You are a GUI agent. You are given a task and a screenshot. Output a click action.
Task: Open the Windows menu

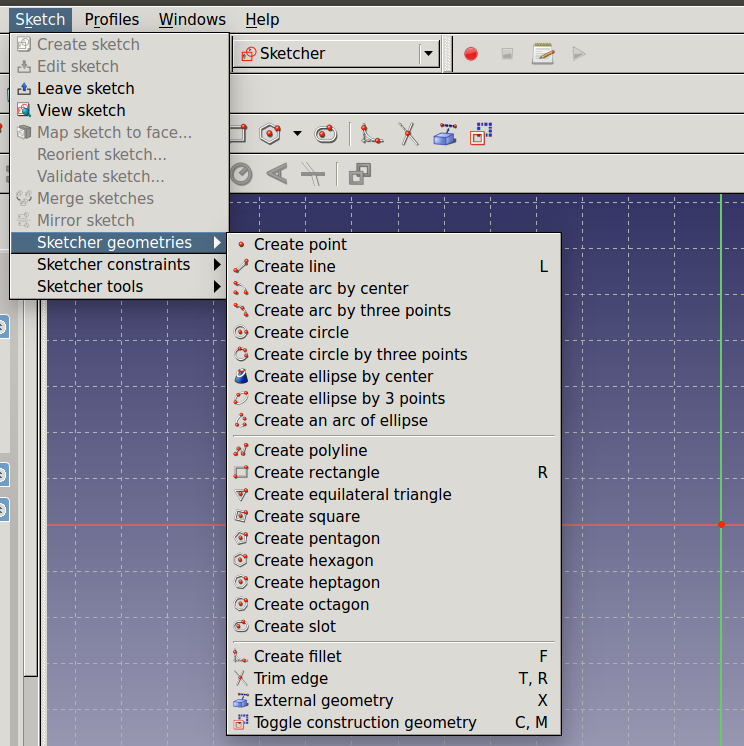click(192, 20)
